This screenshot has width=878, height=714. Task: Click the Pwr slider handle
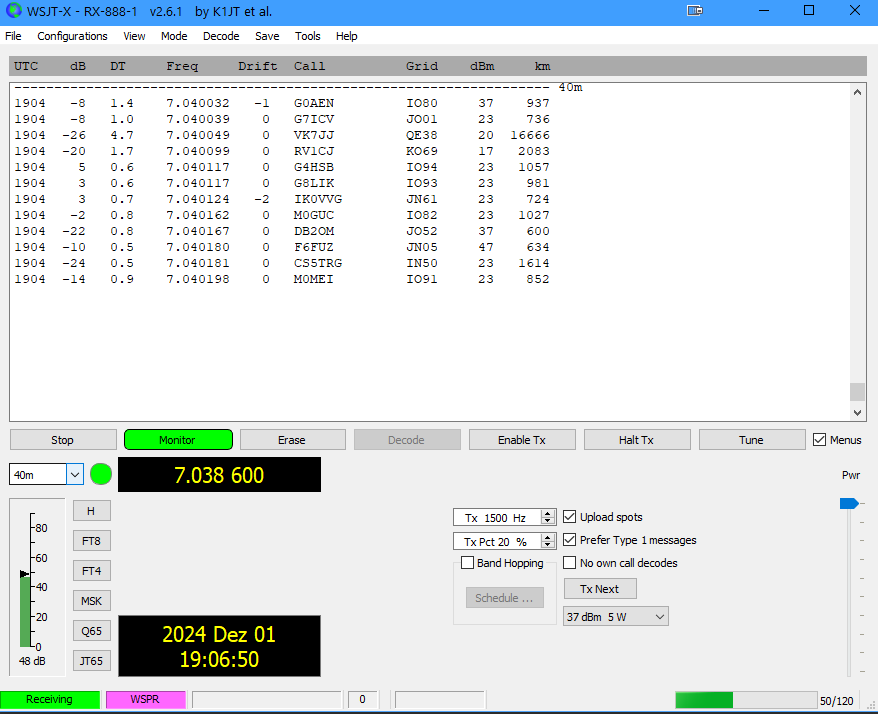849,503
